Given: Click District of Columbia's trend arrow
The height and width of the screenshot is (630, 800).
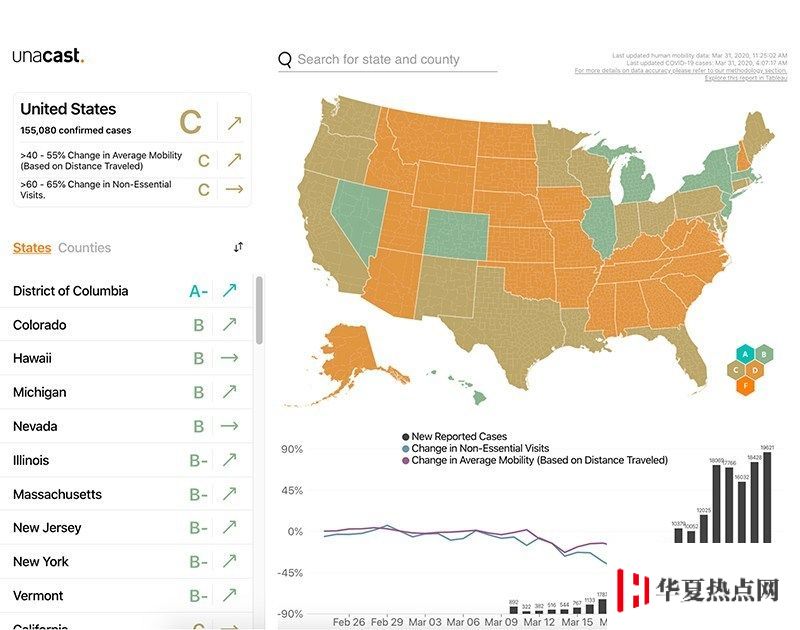Looking at the screenshot, I should tap(230, 291).
